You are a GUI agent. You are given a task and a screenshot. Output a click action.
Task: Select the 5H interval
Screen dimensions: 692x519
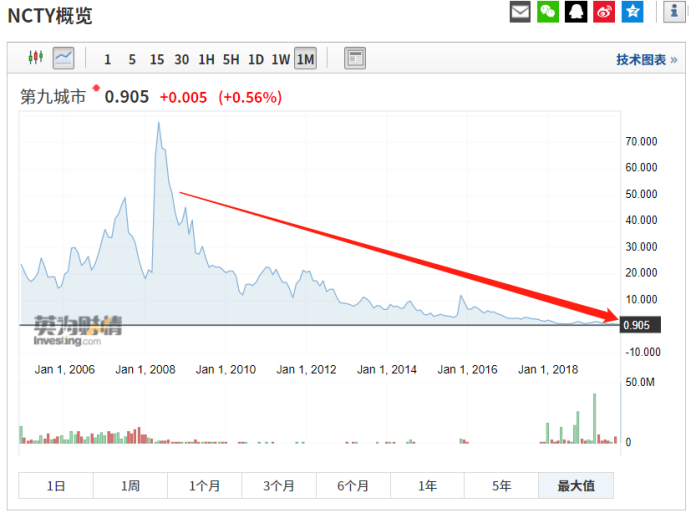(231, 59)
